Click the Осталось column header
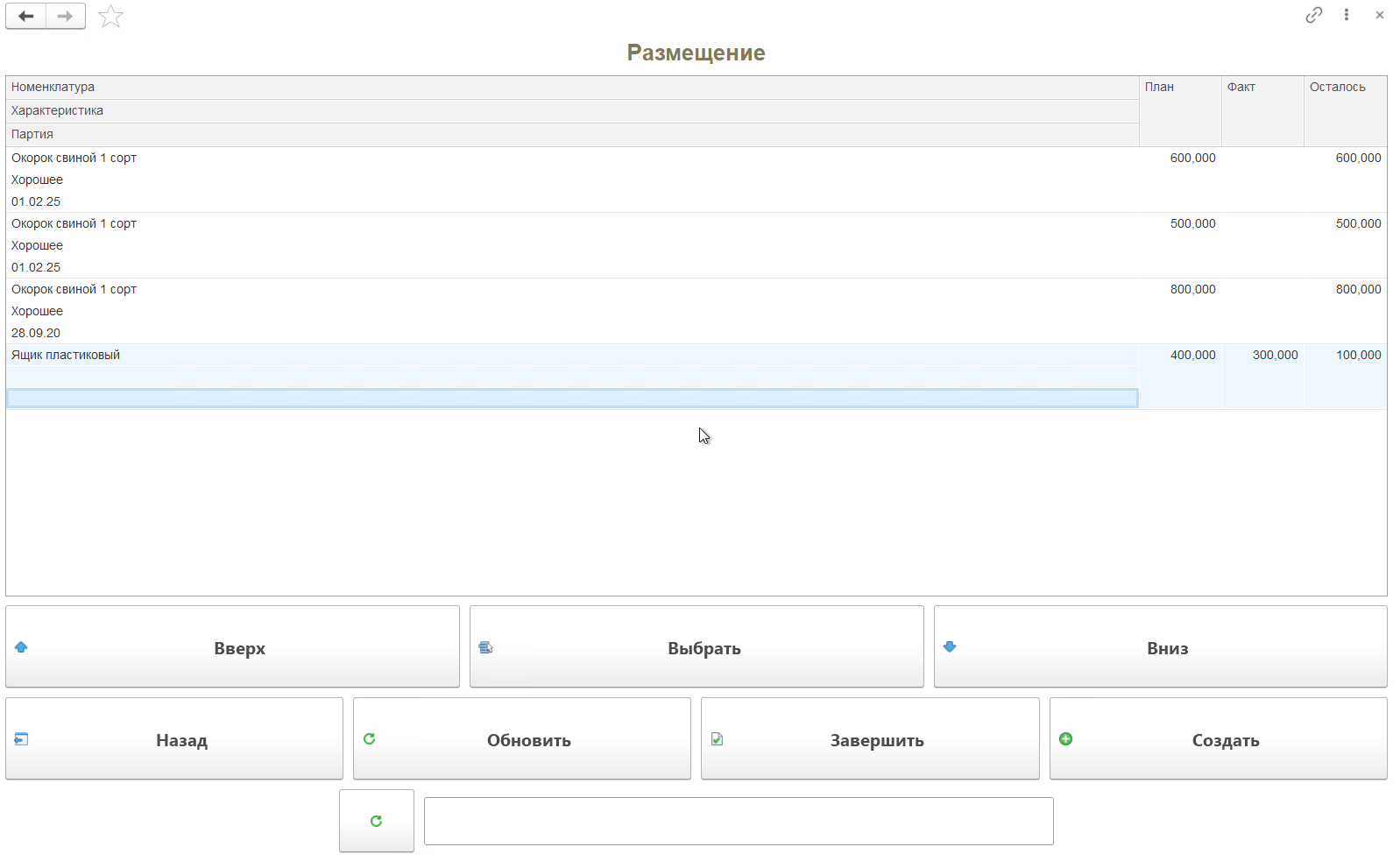1400x861 pixels. [1337, 87]
